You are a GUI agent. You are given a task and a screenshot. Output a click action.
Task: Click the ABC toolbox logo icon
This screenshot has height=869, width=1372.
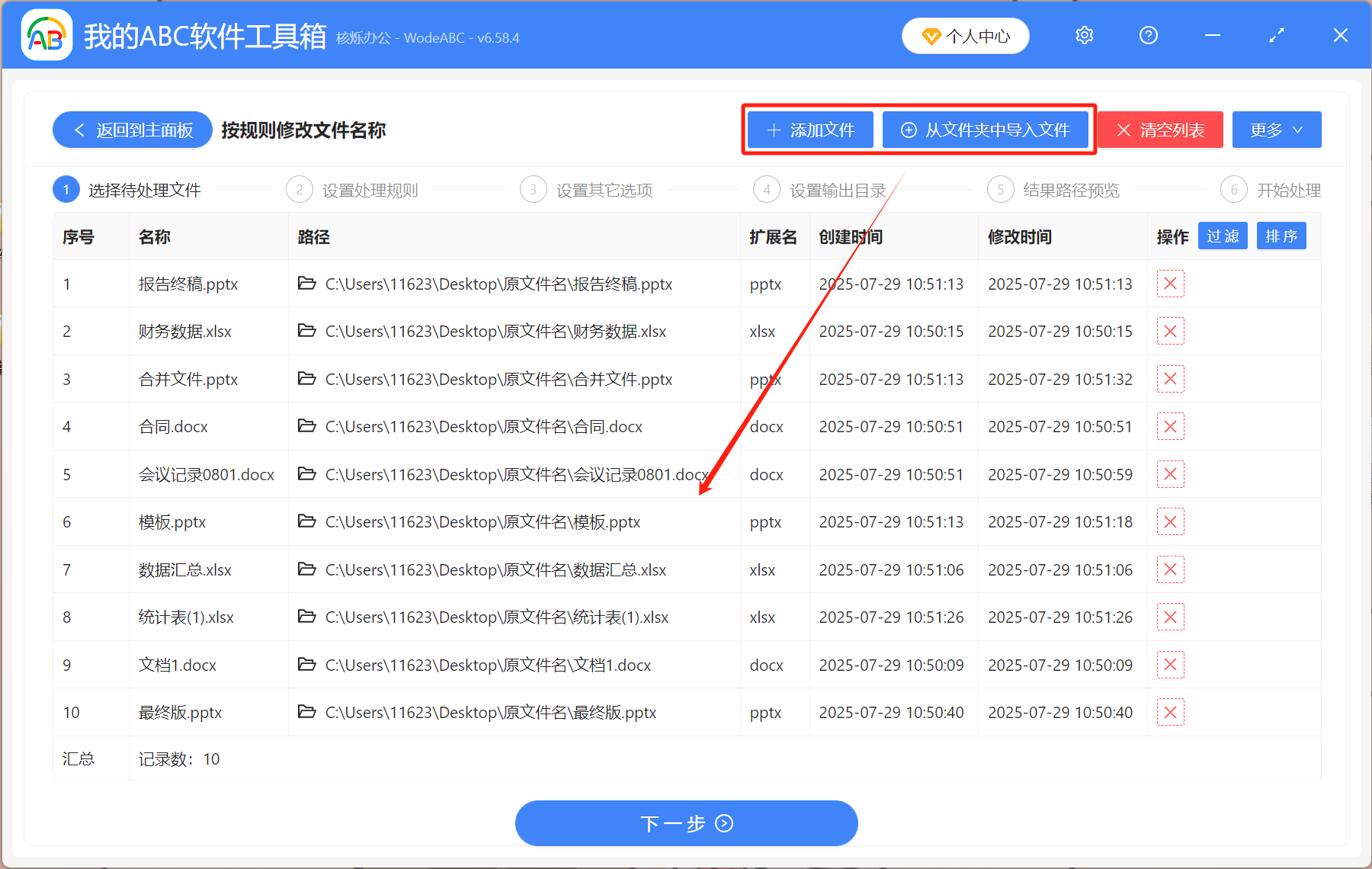[46, 34]
